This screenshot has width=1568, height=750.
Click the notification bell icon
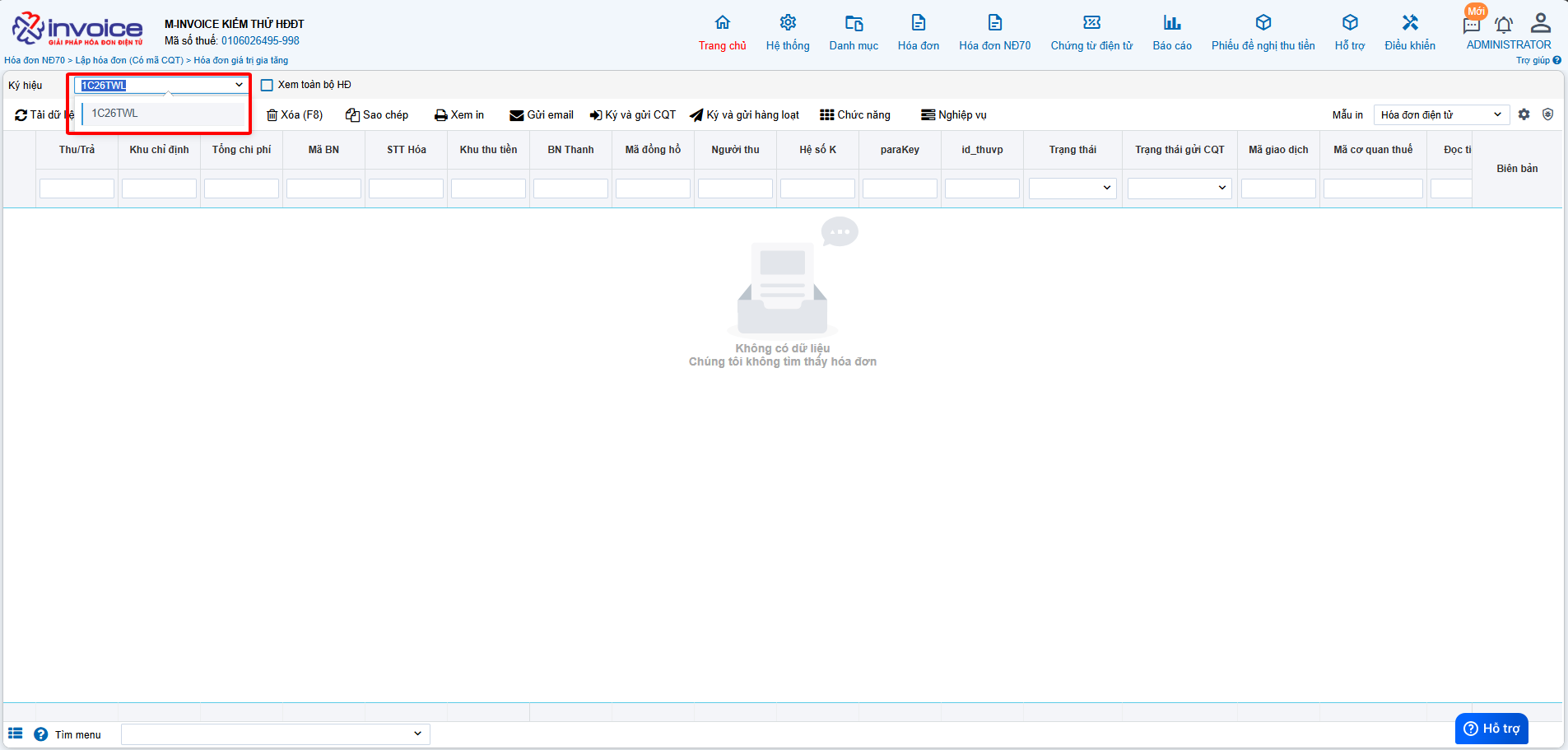click(1504, 25)
